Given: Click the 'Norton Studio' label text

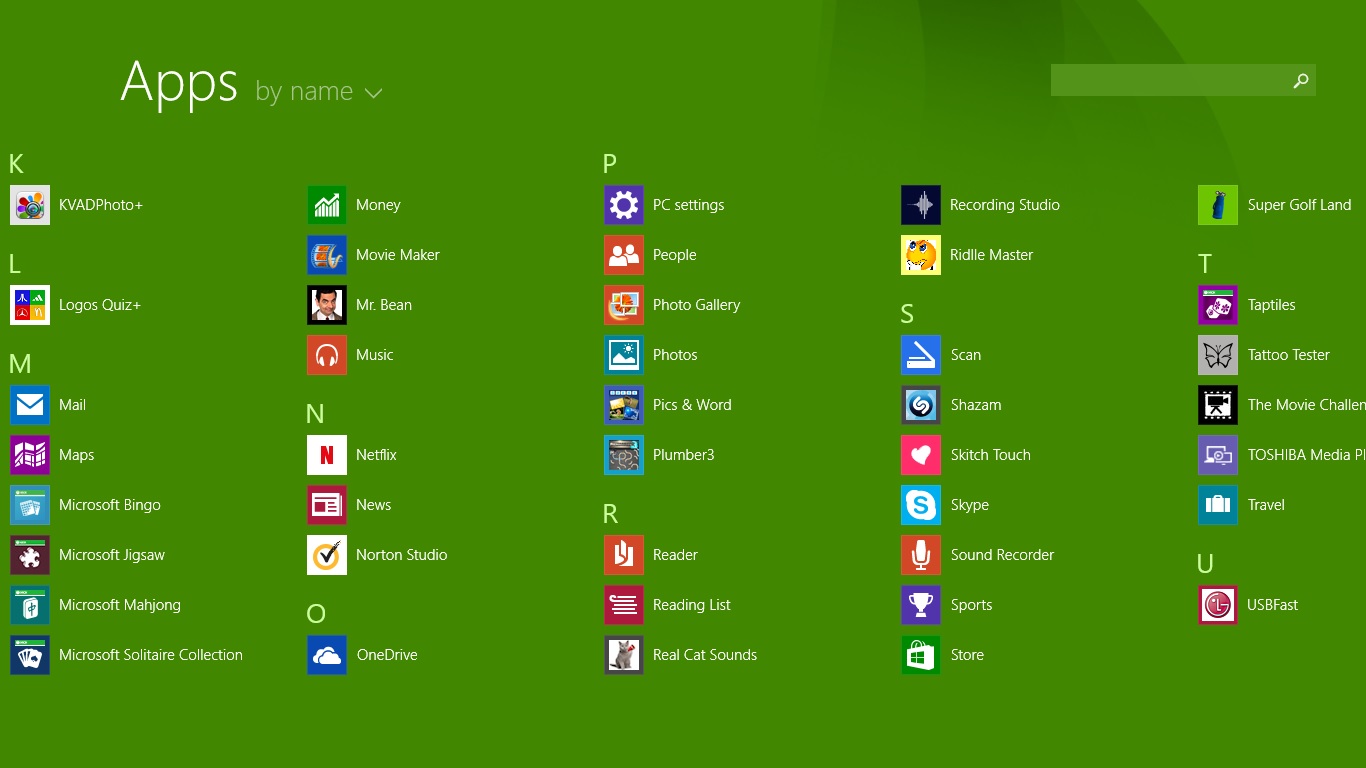Looking at the screenshot, I should coord(401,555).
